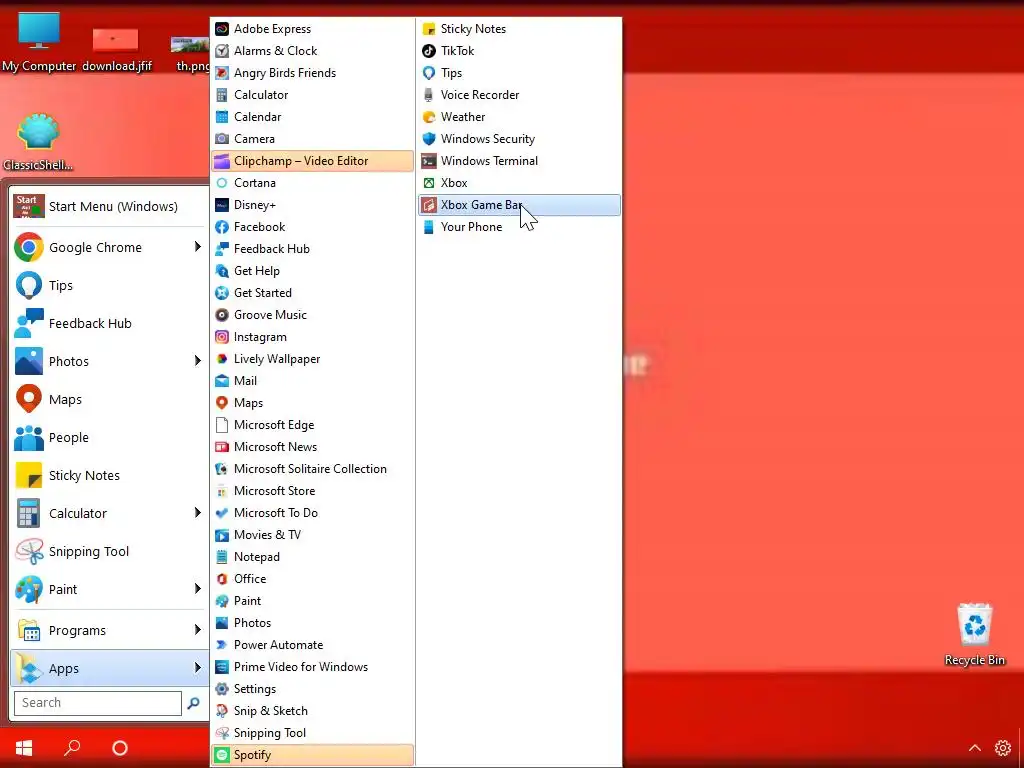Open My Computer desktop icon
1024x768 pixels.
[x=39, y=42]
